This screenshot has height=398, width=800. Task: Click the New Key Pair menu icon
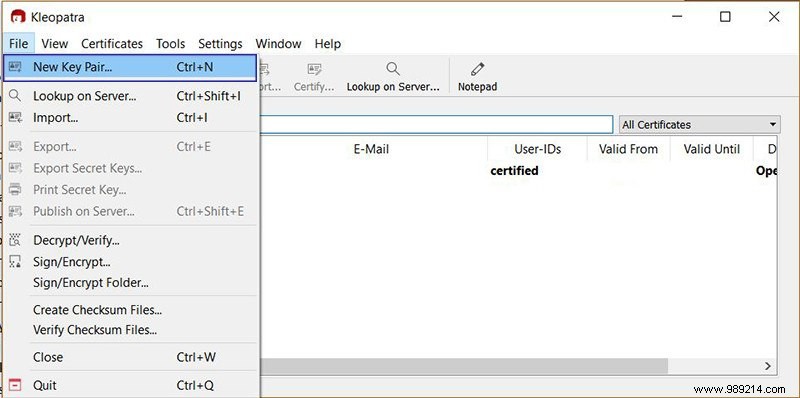[15, 67]
